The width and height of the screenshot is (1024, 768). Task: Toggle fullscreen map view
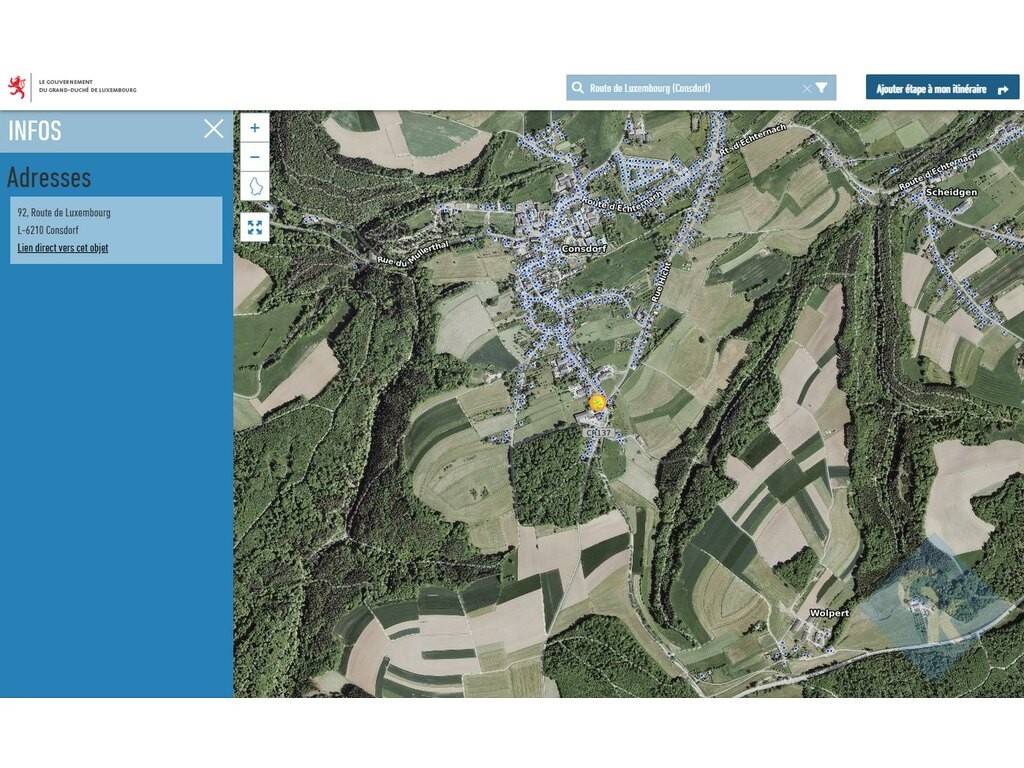pyautogui.click(x=255, y=227)
